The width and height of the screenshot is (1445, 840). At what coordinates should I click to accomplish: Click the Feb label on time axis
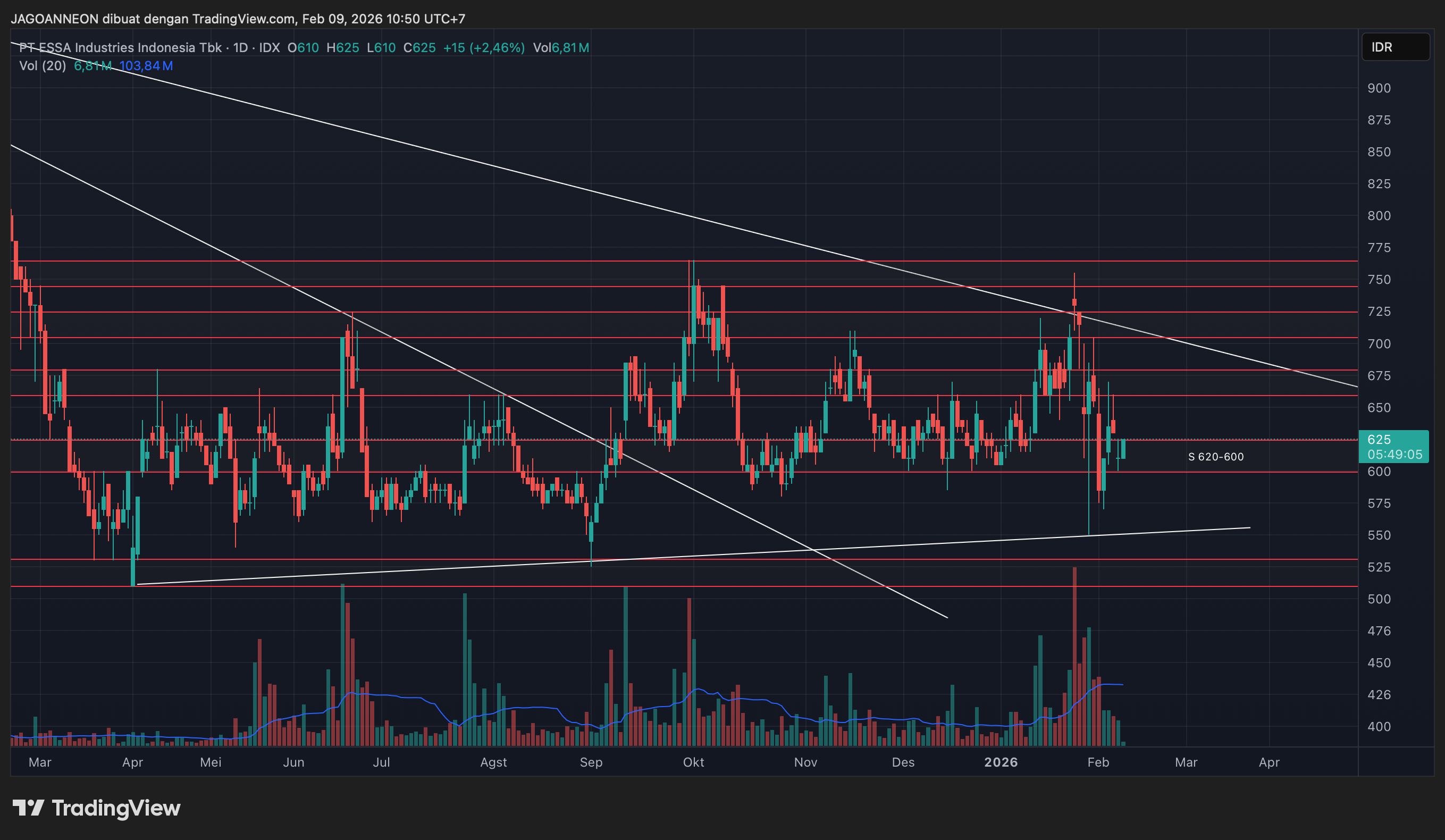[x=1097, y=762]
